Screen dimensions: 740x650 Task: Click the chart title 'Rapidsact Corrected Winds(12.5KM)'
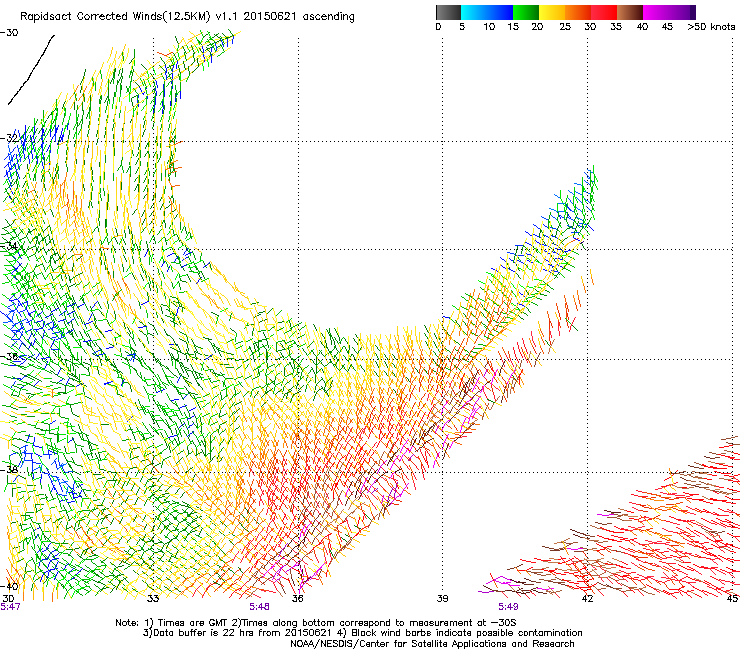[115, 17]
